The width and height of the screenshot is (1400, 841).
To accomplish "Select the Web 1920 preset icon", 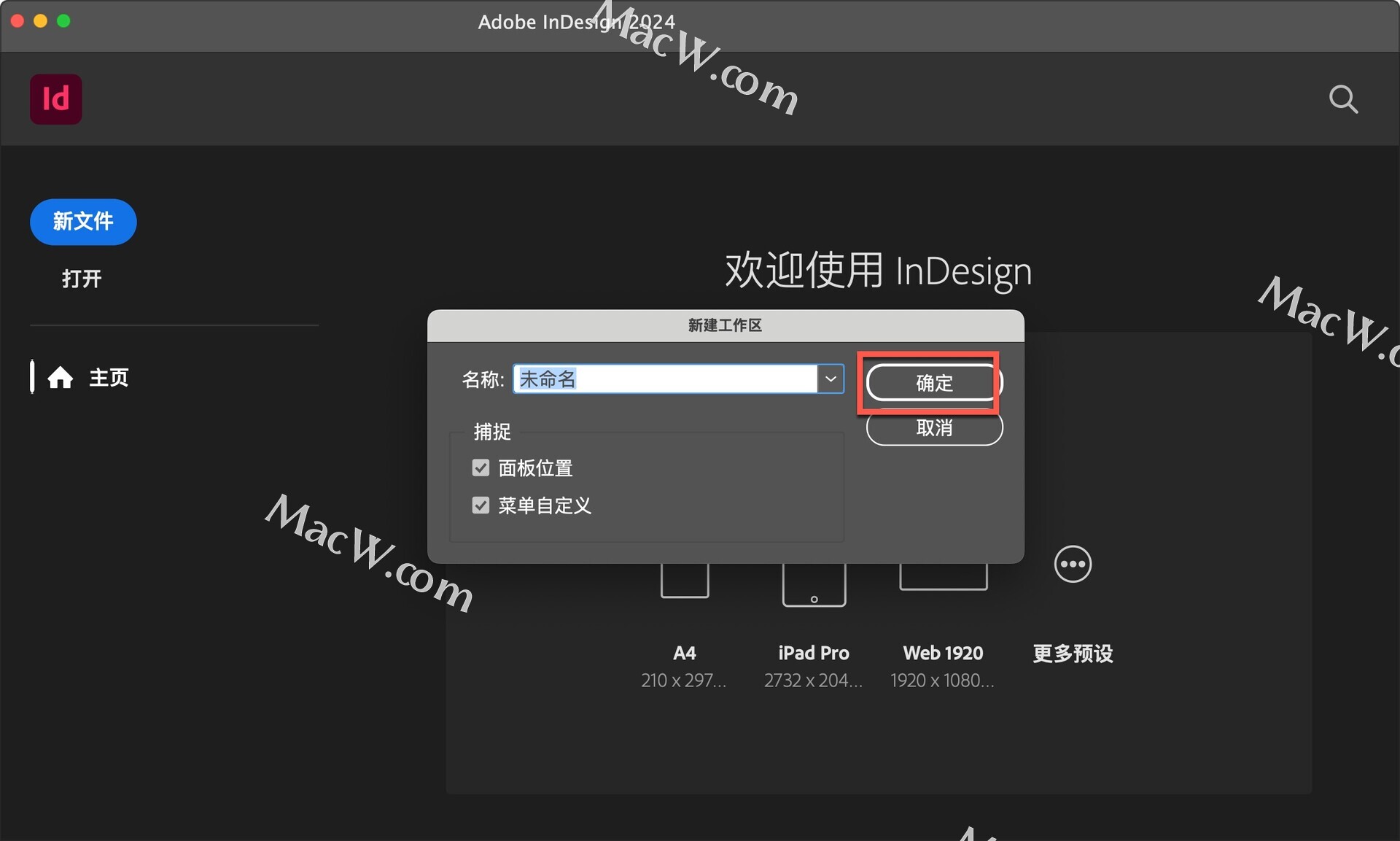I will tap(943, 576).
